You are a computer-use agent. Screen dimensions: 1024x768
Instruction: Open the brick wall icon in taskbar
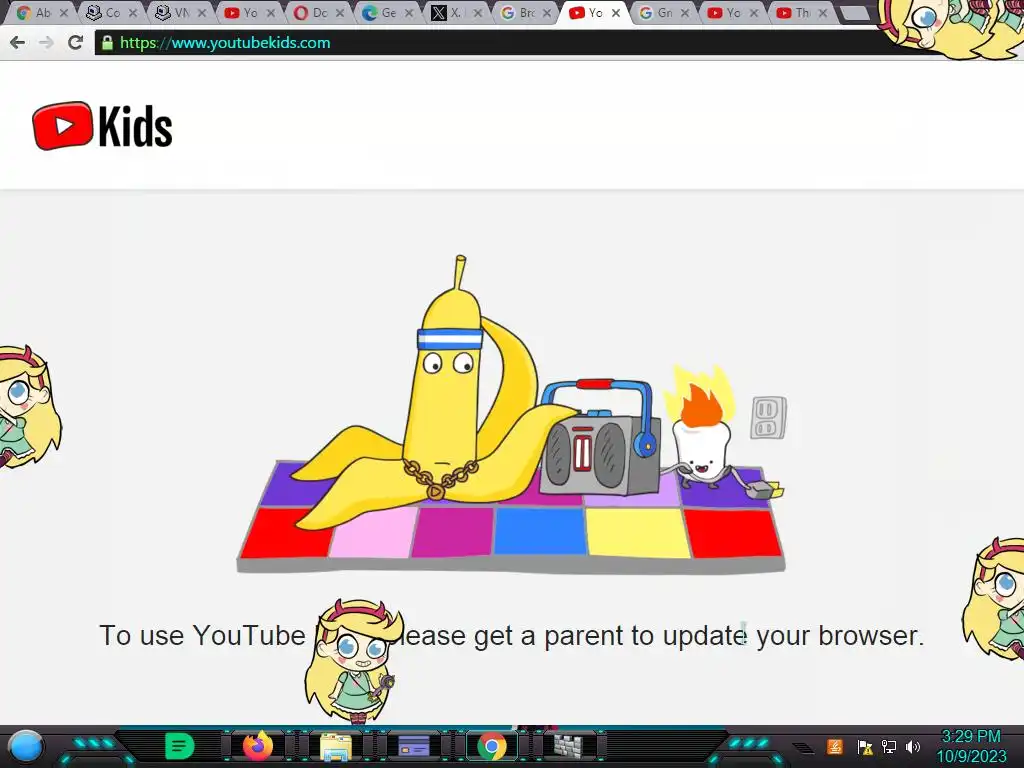pos(568,746)
